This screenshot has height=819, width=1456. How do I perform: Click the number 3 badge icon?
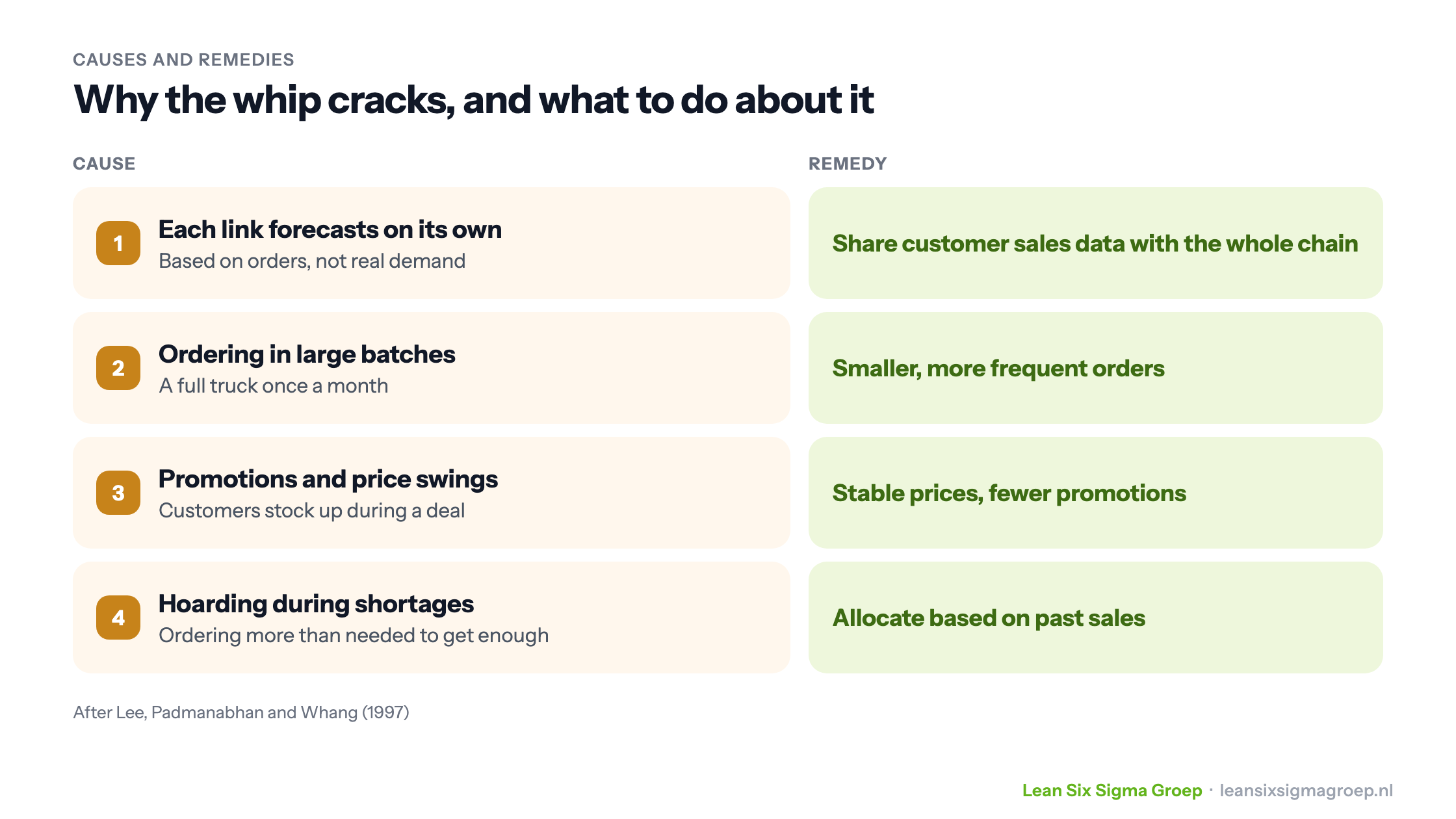[x=118, y=493]
